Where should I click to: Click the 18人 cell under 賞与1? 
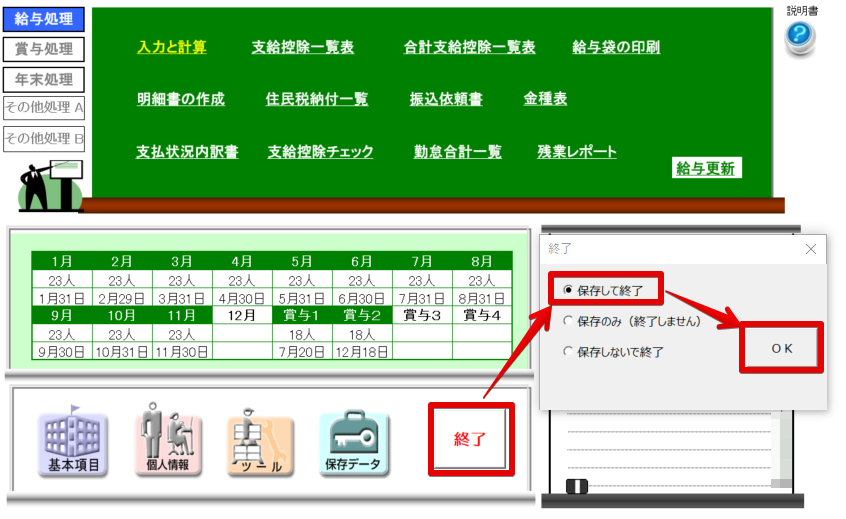pos(302,334)
